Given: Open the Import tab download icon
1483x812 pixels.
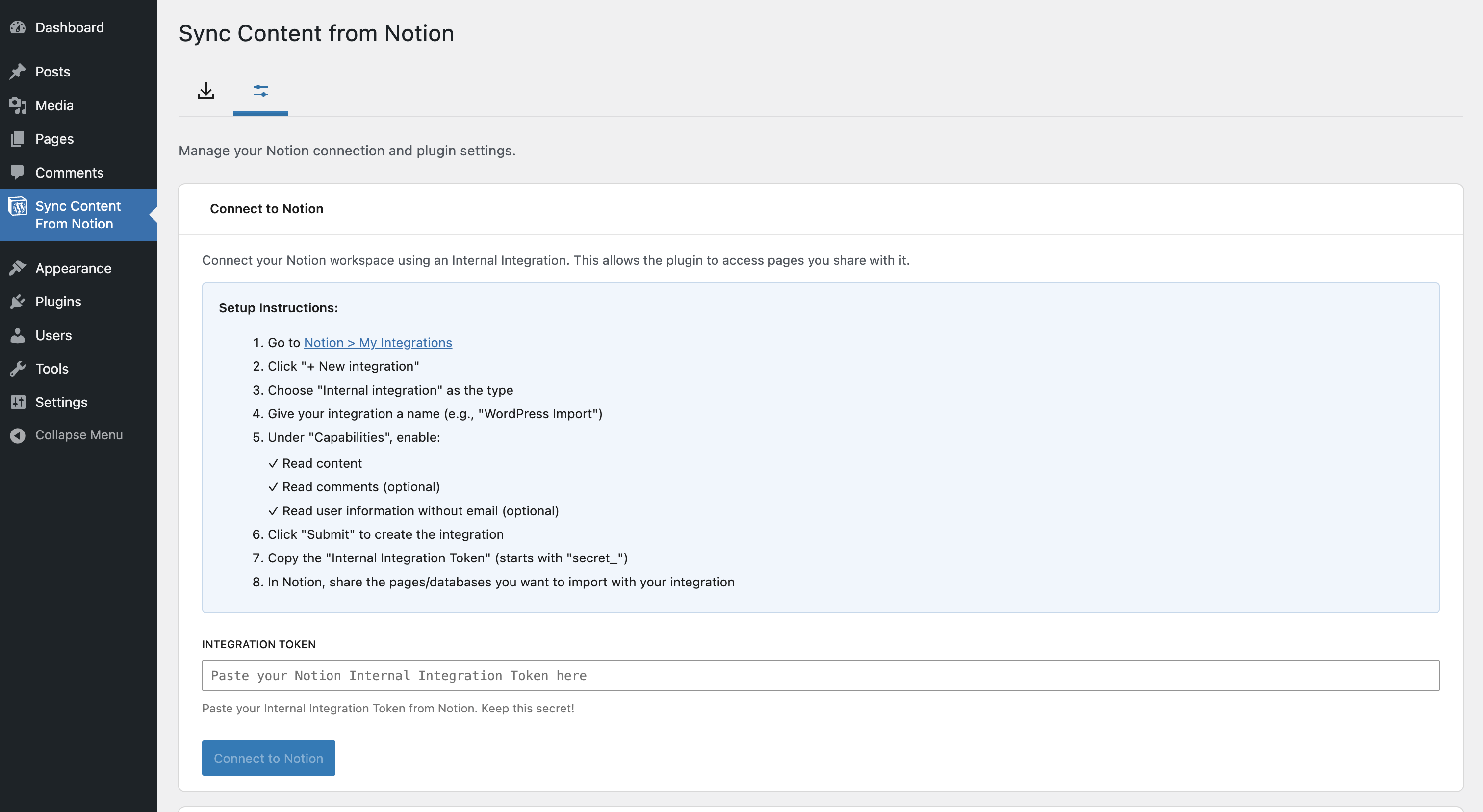Looking at the screenshot, I should [x=206, y=91].
